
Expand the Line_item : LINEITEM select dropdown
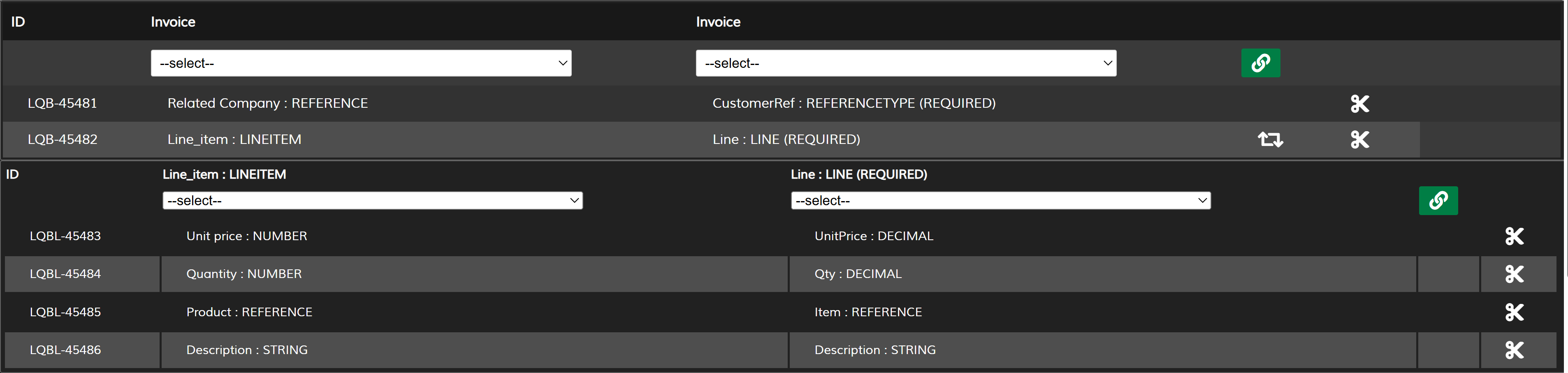click(x=373, y=201)
